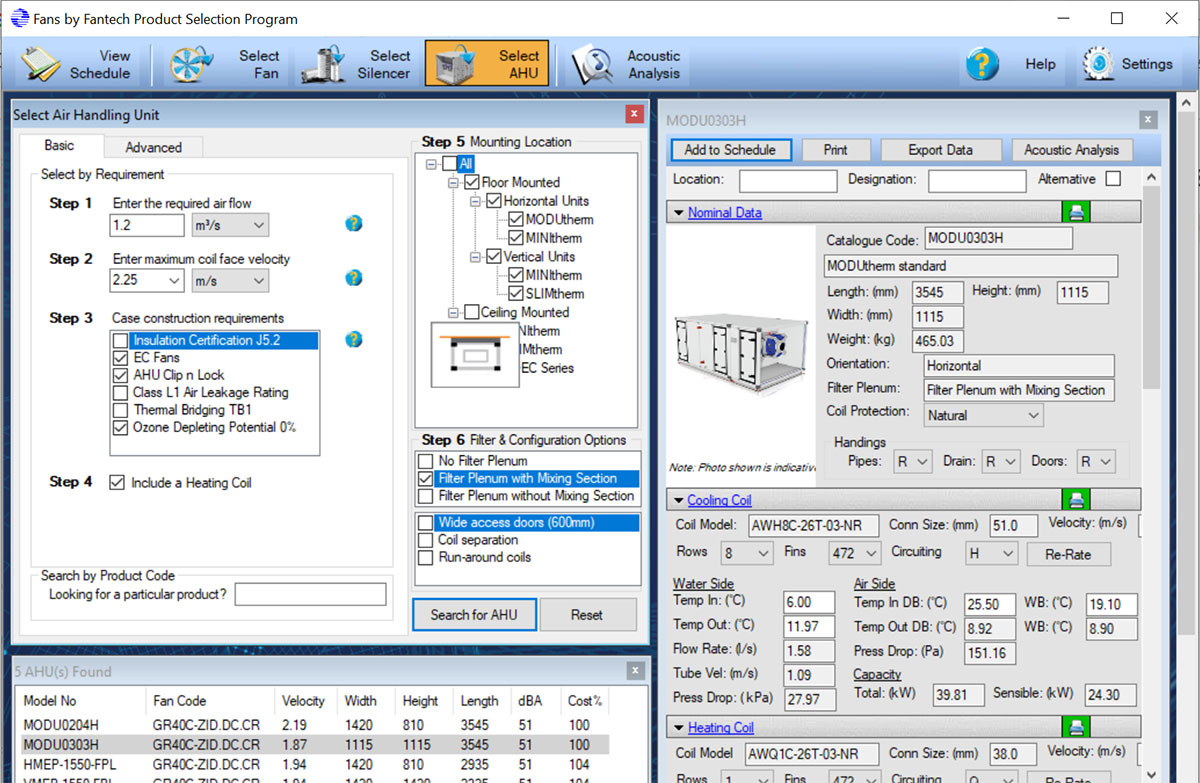Click the help icon beside Step 1 air flow
Viewport: 1200px width, 783px height.
(x=353, y=223)
